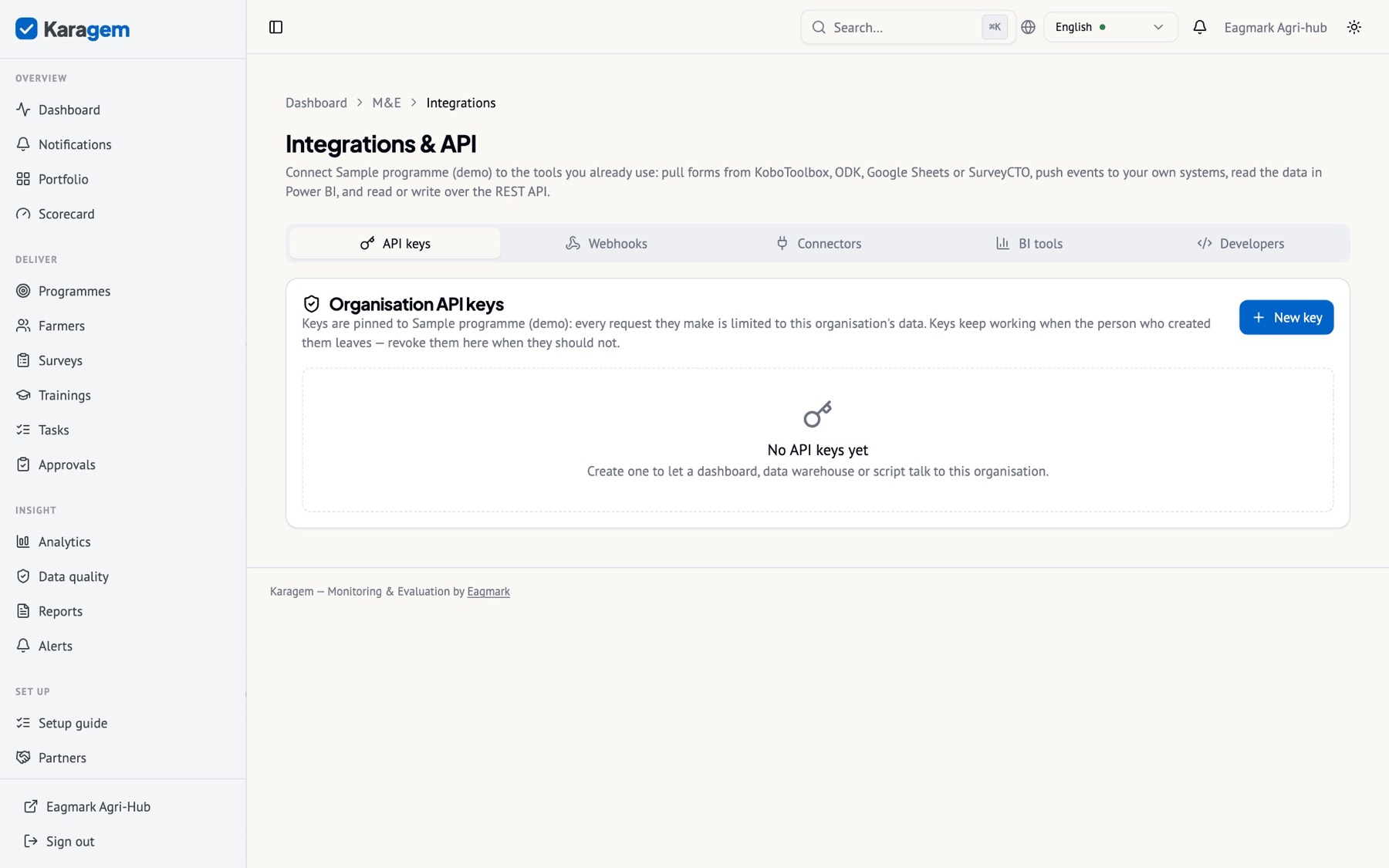Viewport: 1389px width, 868px height.
Task: Open the Setup guide
Action: [x=123, y=723]
